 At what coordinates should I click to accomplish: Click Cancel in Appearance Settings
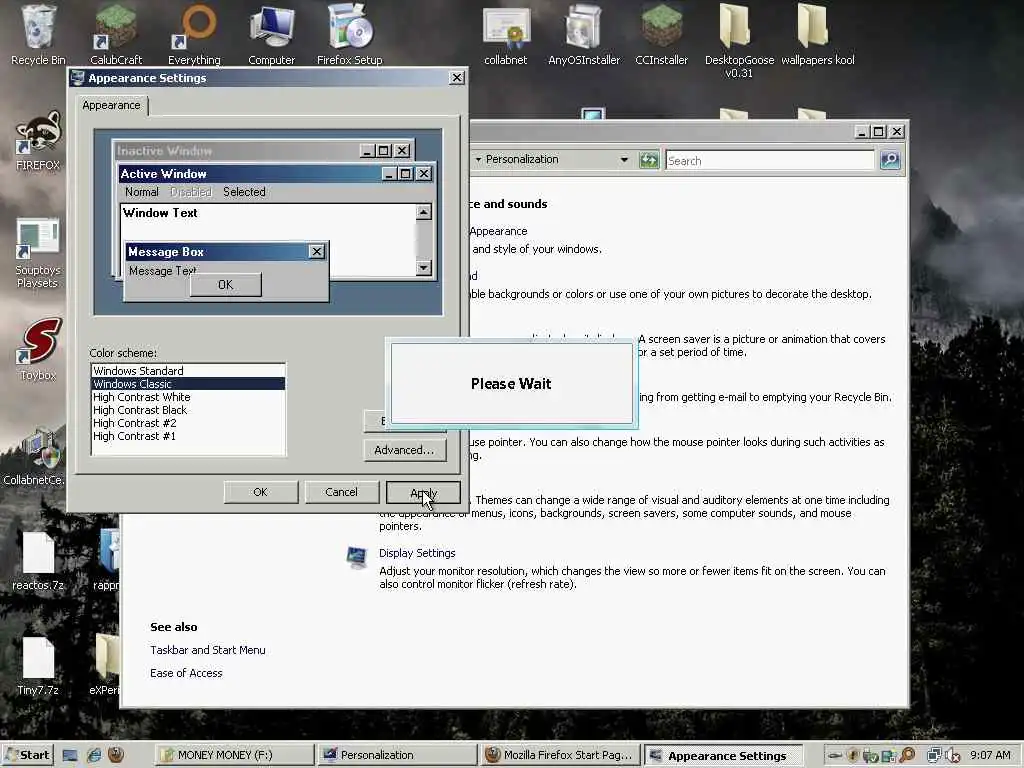point(342,492)
